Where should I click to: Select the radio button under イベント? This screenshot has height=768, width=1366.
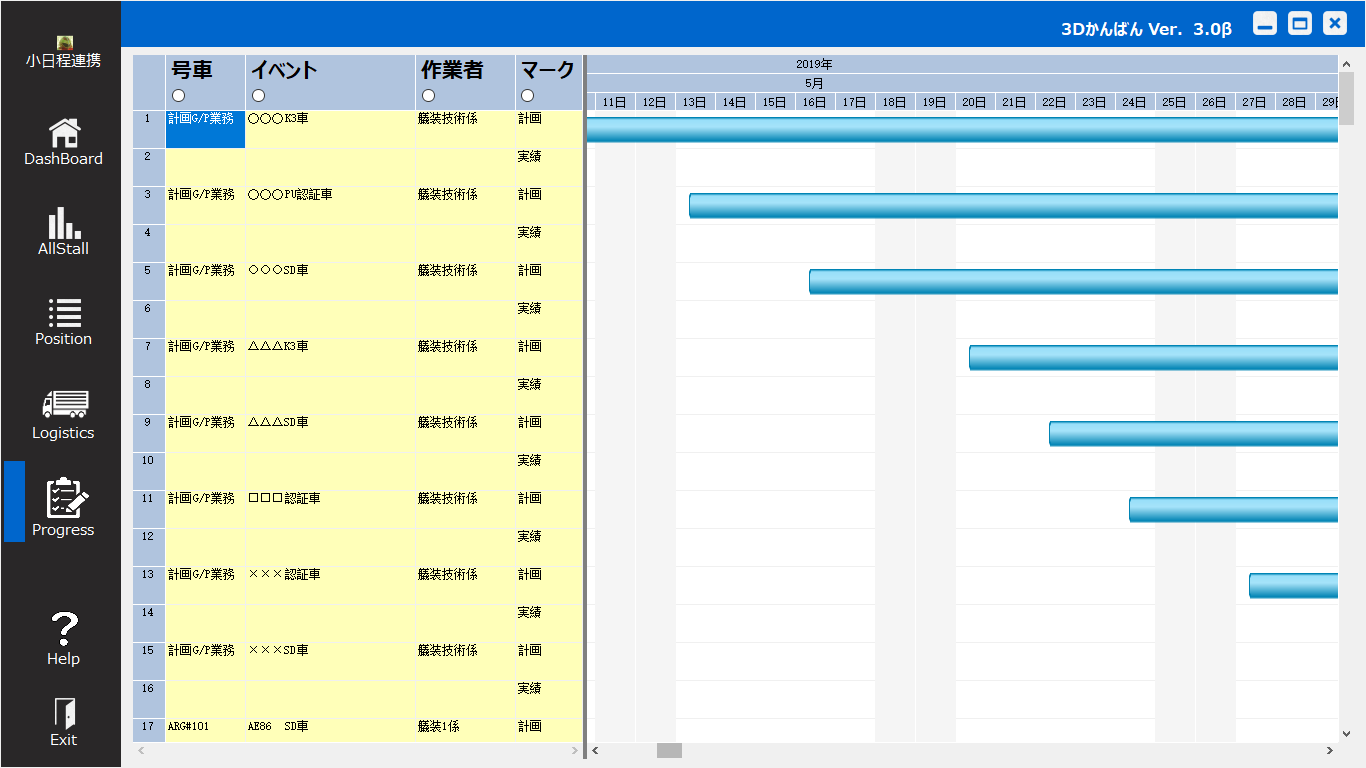258,96
